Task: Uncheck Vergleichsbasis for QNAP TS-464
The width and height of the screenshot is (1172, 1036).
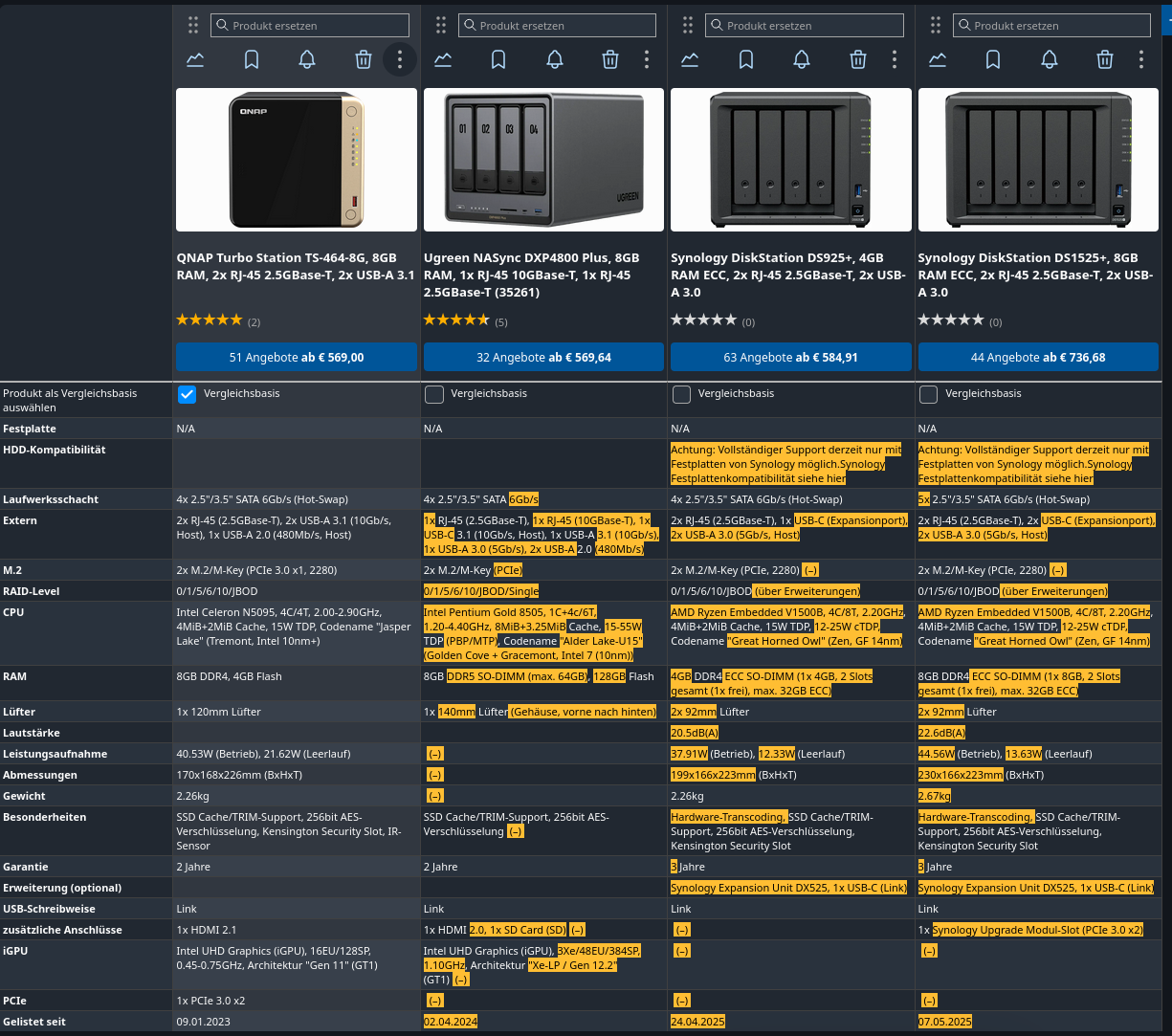Action: [188, 394]
